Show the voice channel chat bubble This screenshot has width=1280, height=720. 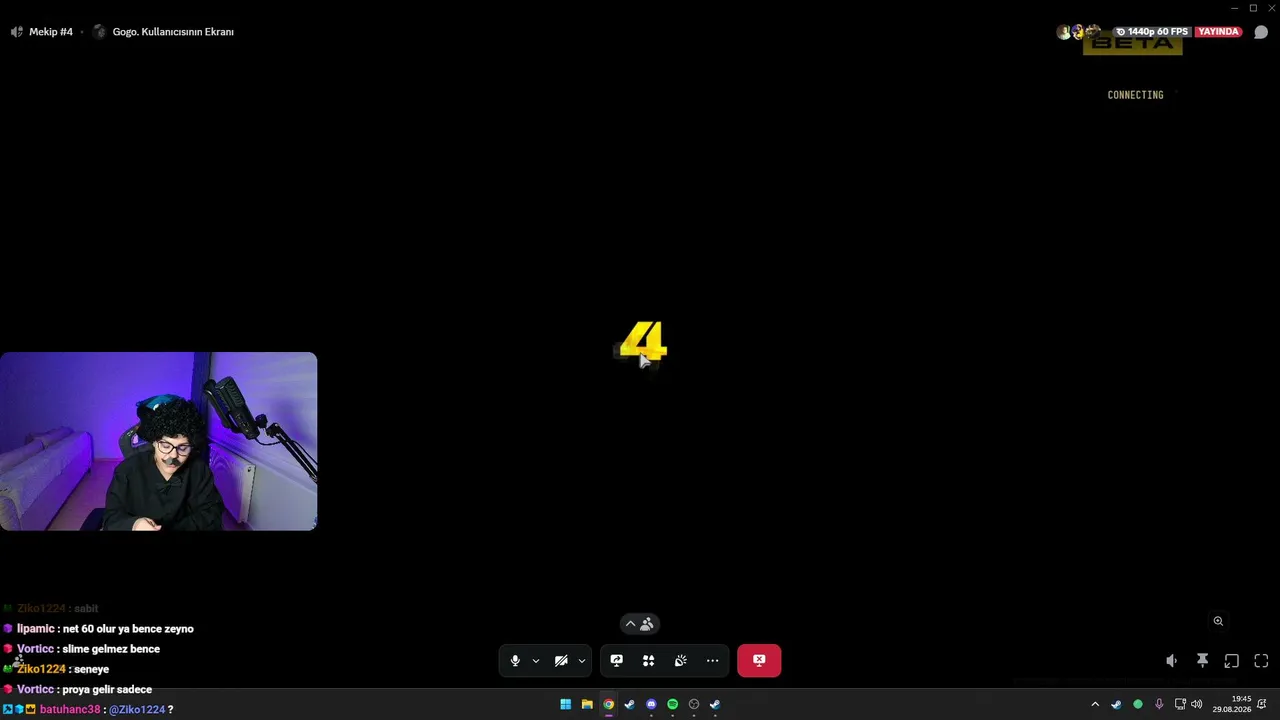[1261, 32]
